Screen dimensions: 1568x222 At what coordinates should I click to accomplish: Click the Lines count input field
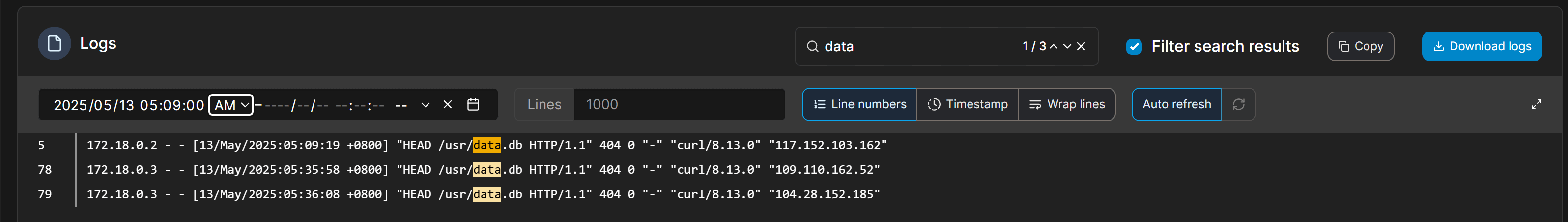coord(679,104)
